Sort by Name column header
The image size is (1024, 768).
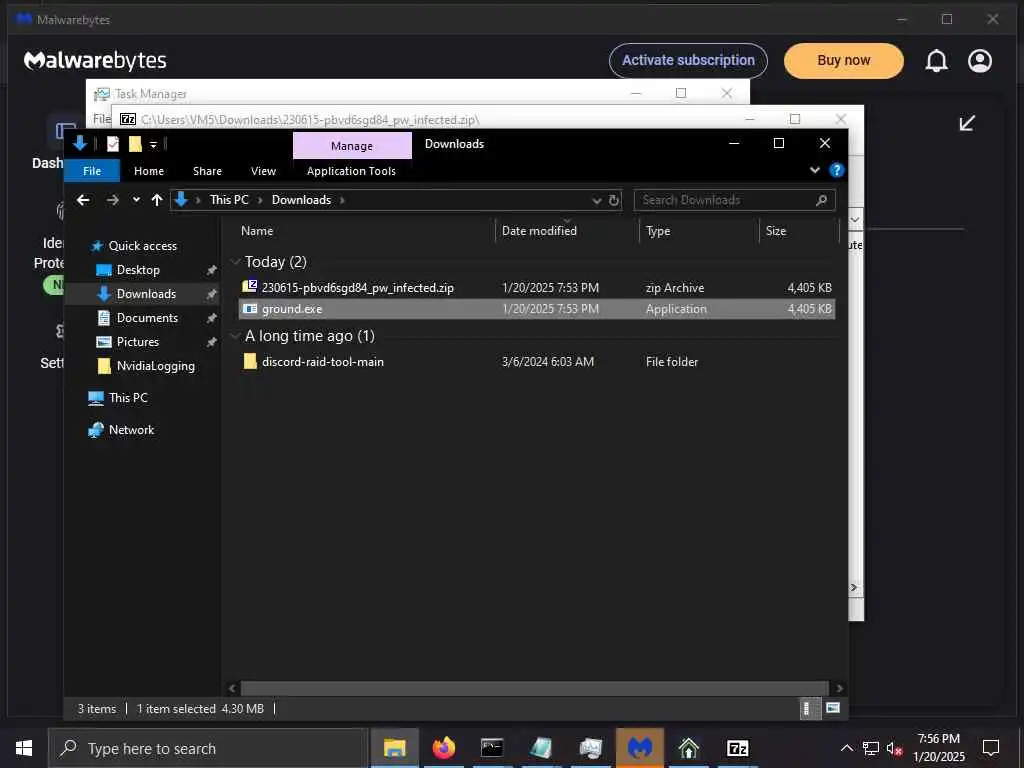pos(257,231)
